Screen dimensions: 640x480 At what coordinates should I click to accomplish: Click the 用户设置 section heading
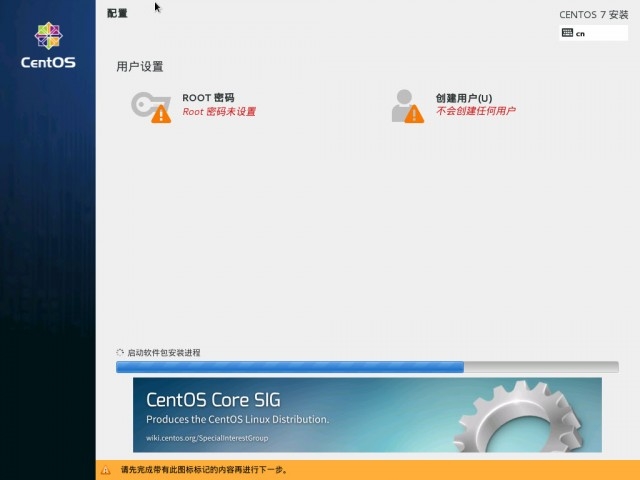click(x=140, y=67)
